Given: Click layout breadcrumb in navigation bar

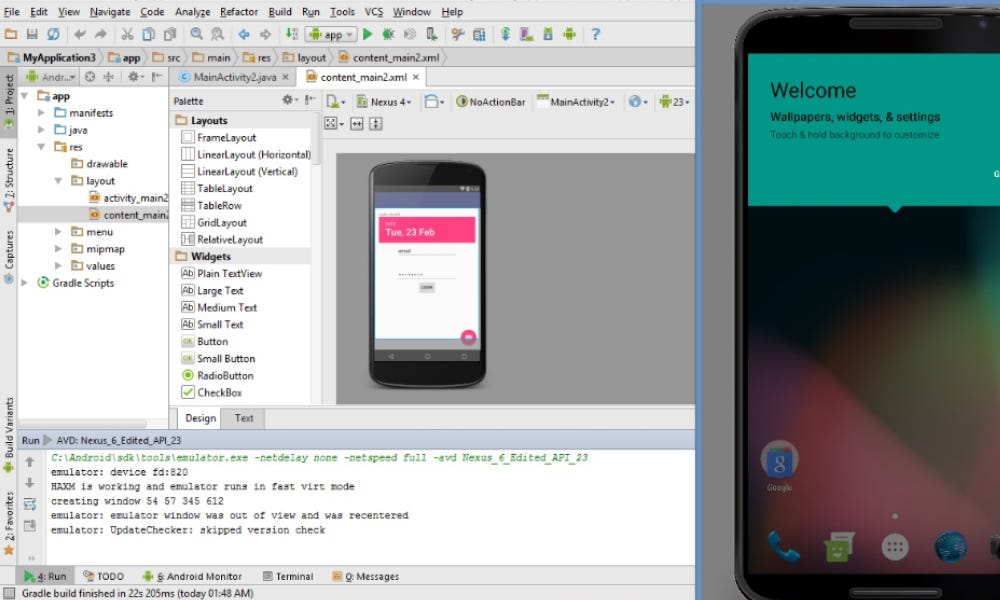Looking at the screenshot, I should pyautogui.click(x=305, y=58).
